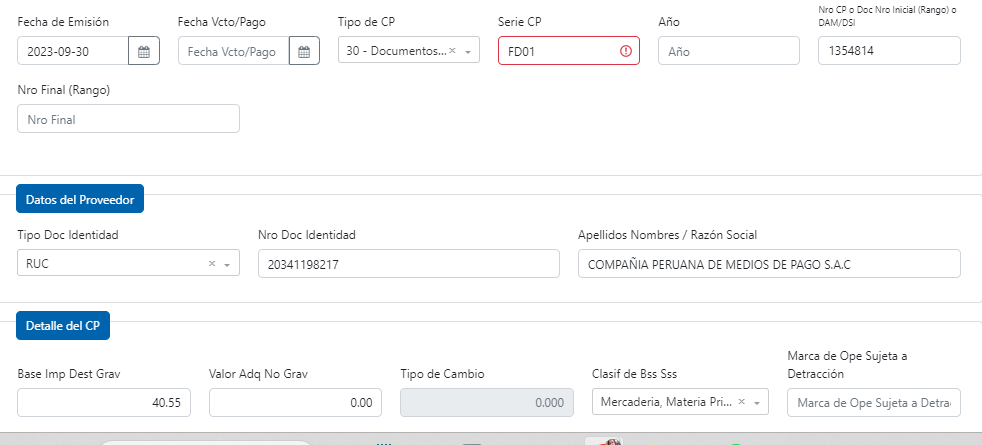The image size is (982, 445).
Task: Click the Razón Social input field
Action: click(769, 264)
